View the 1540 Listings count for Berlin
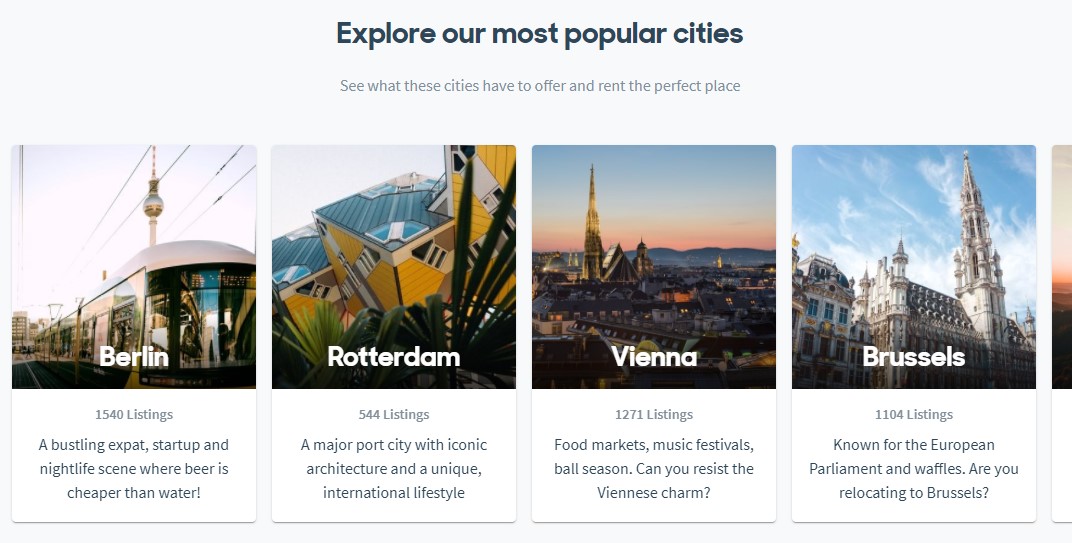Image resolution: width=1072 pixels, height=543 pixels. [134, 414]
